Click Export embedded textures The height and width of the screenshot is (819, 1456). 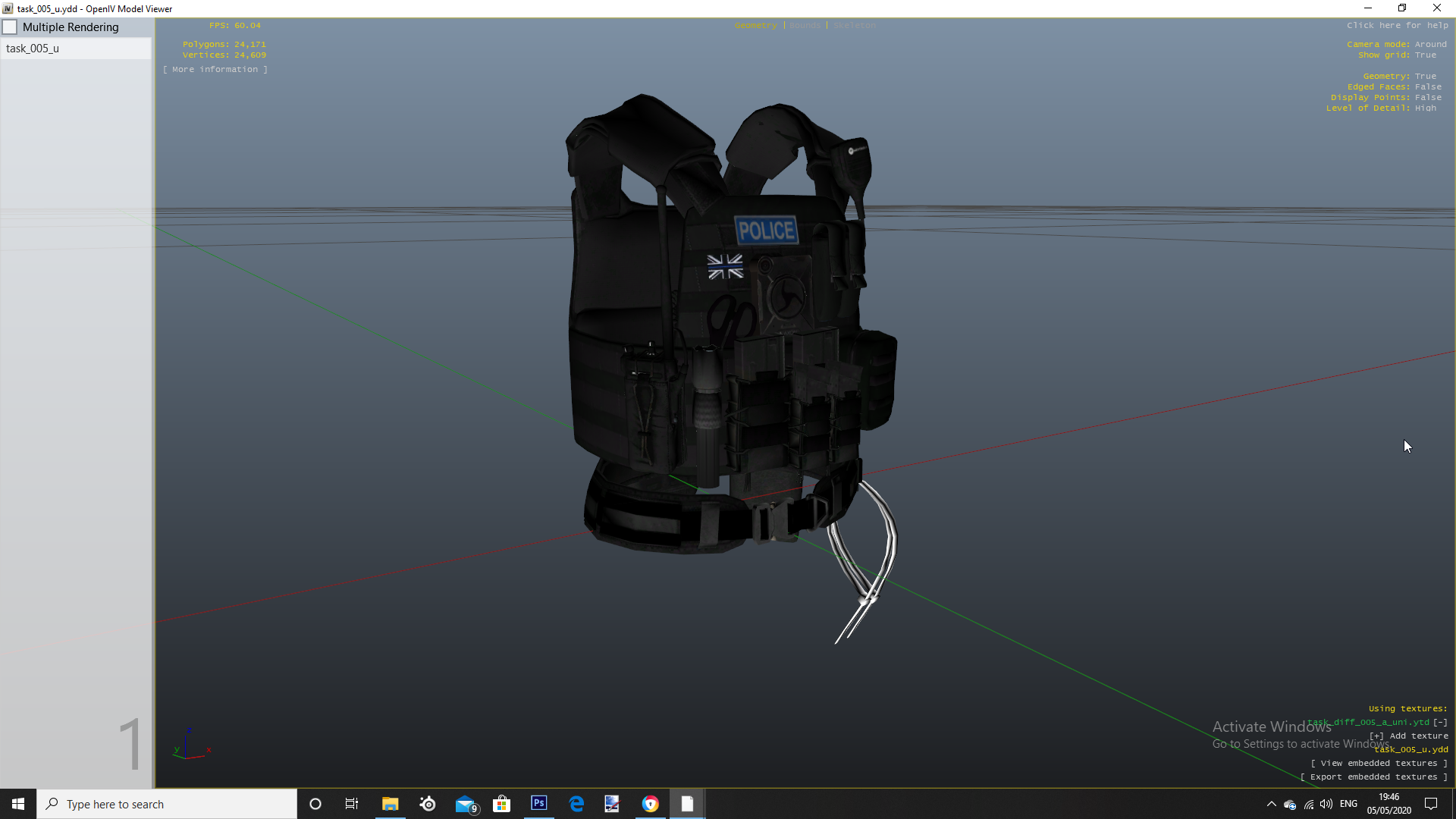tap(1373, 777)
